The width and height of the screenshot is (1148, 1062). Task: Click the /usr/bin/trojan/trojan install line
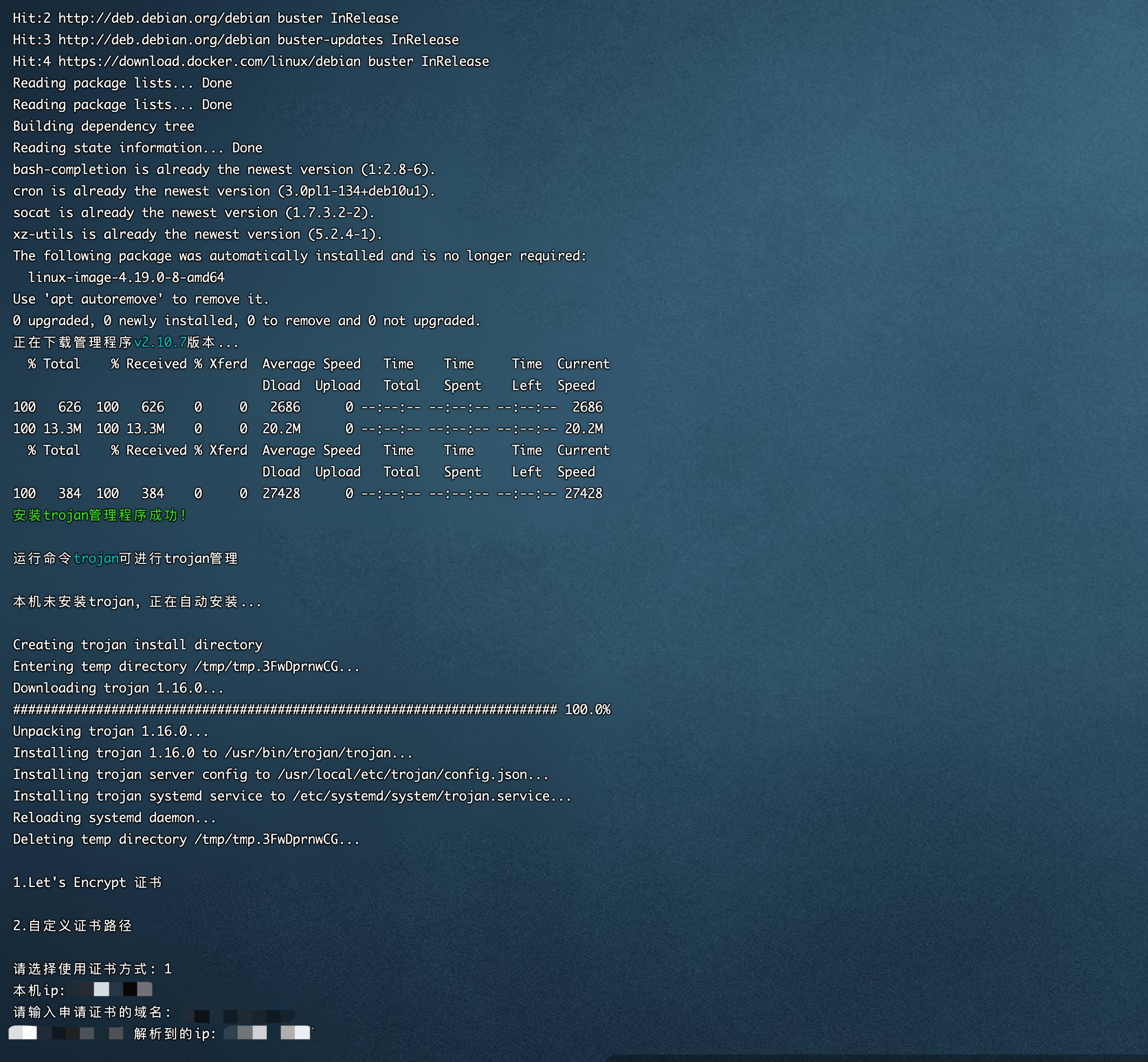tap(213, 753)
